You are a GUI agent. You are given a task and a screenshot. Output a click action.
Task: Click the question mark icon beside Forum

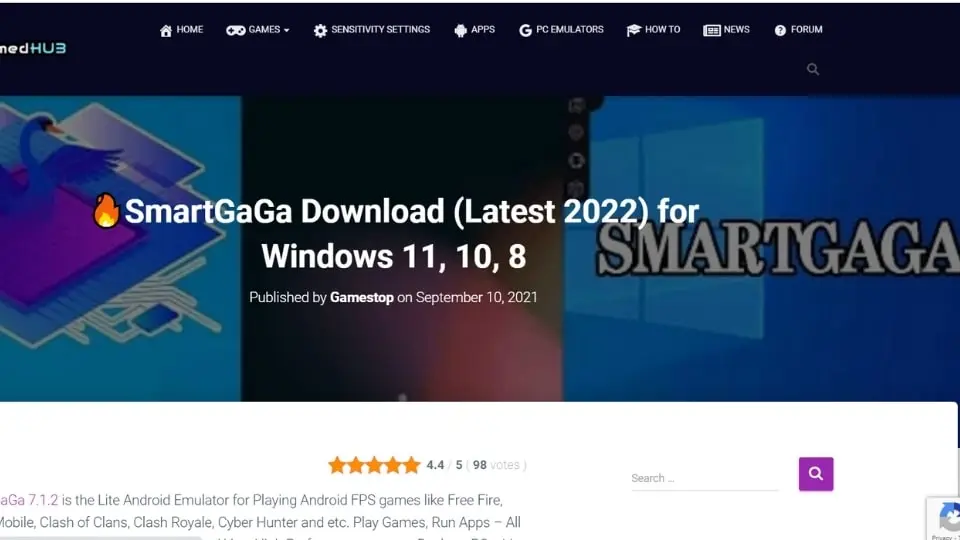click(780, 31)
